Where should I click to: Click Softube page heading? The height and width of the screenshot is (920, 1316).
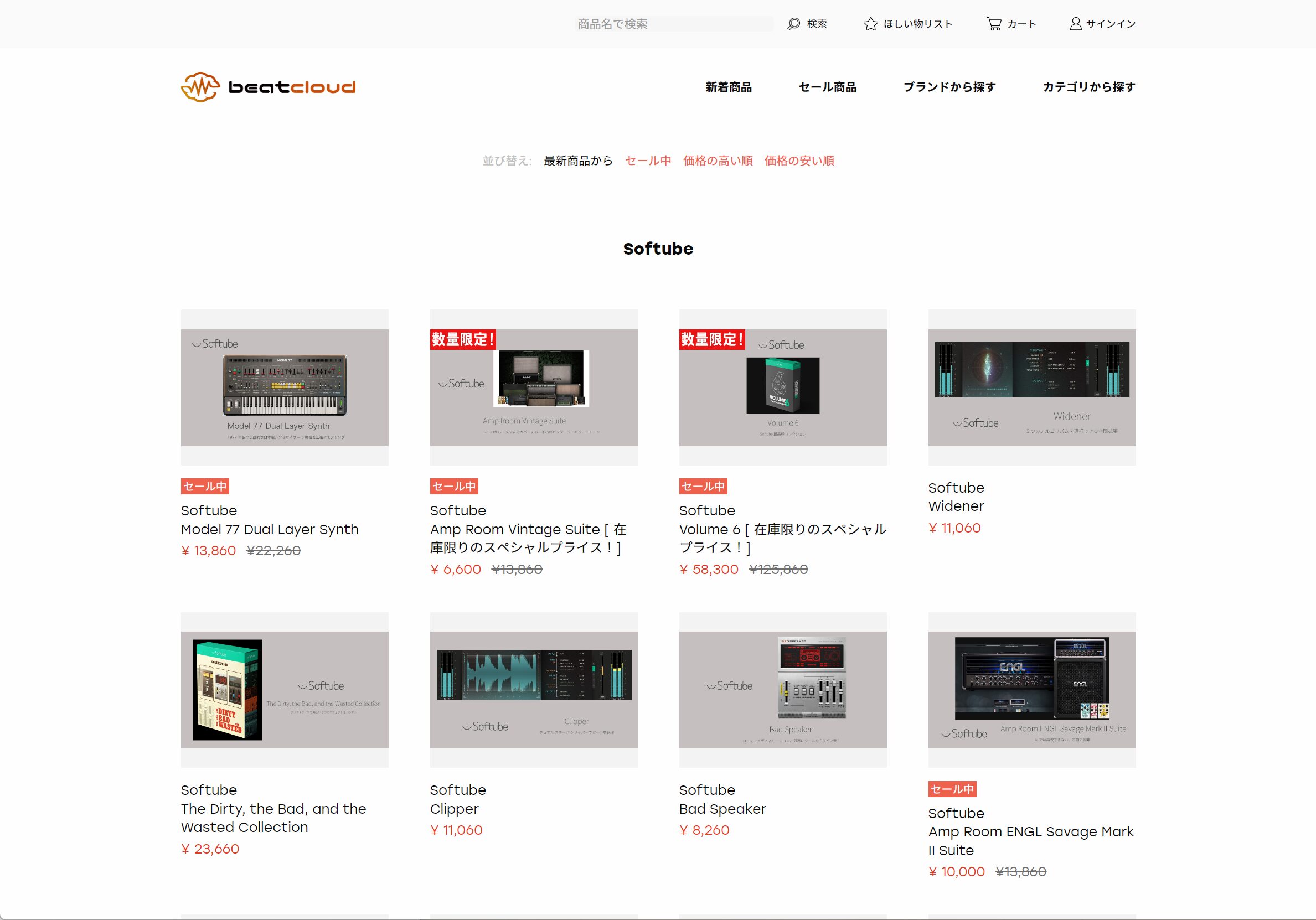pos(658,249)
